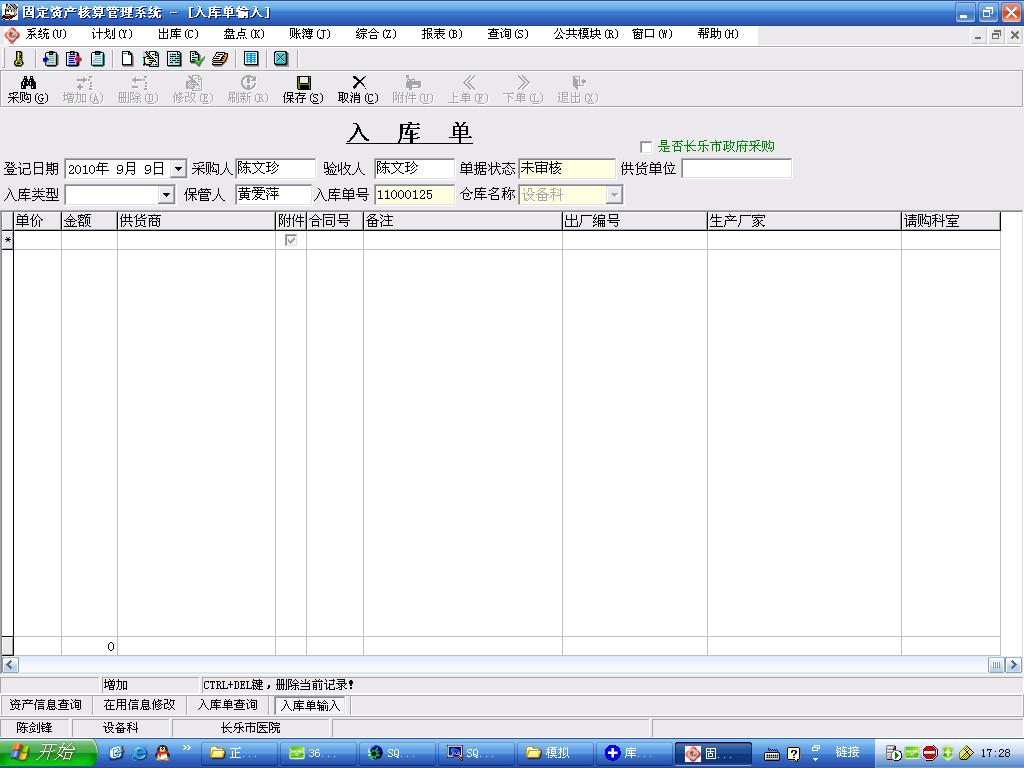Click the teal boxed X toolbar icon
This screenshot has height=768, width=1024.
281,59
